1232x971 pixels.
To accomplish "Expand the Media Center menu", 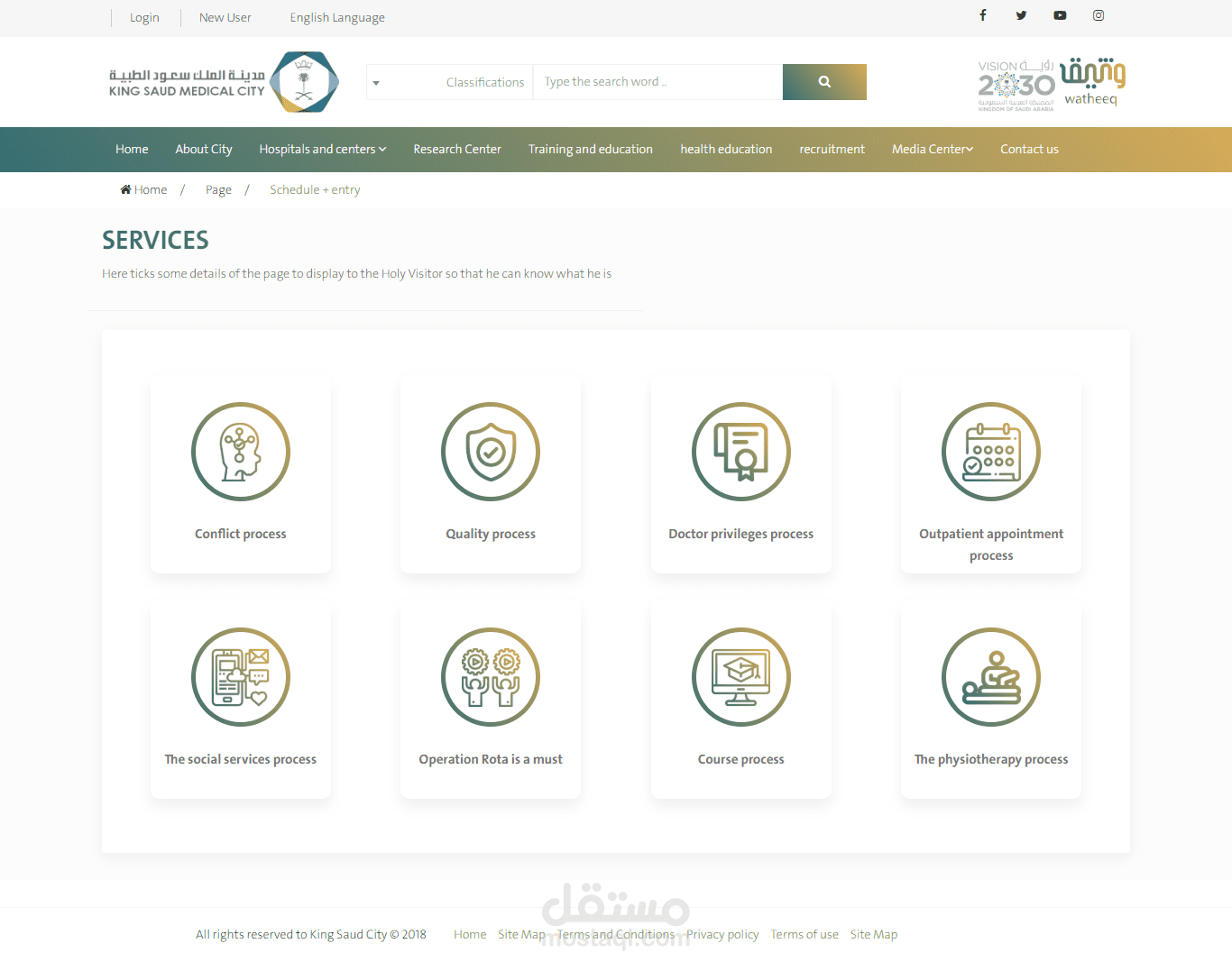I will point(933,150).
